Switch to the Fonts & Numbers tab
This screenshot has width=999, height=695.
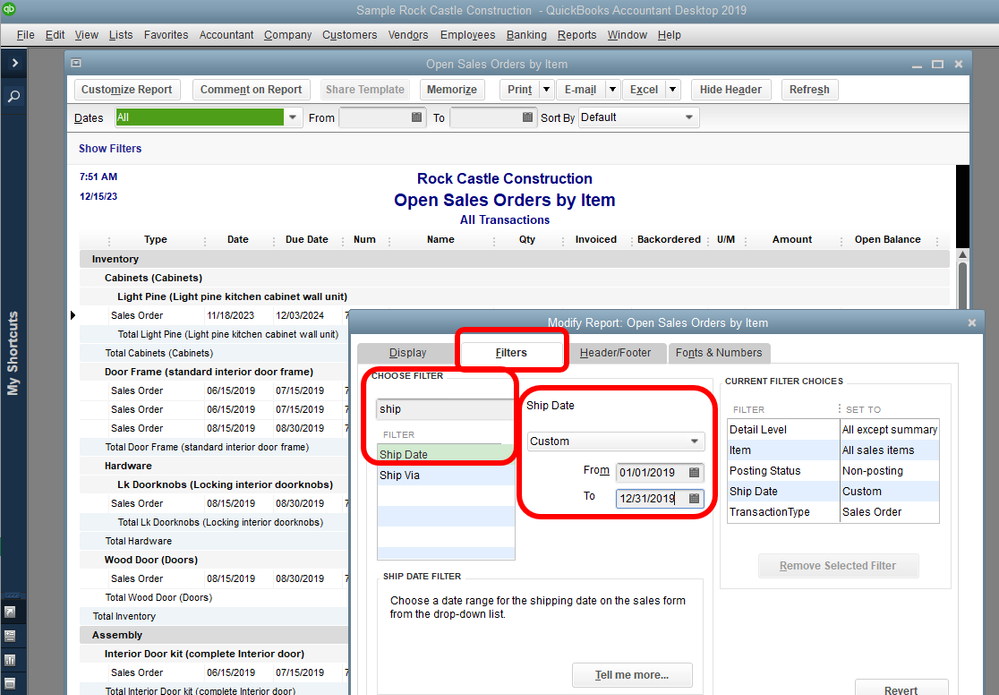point(719,353)
